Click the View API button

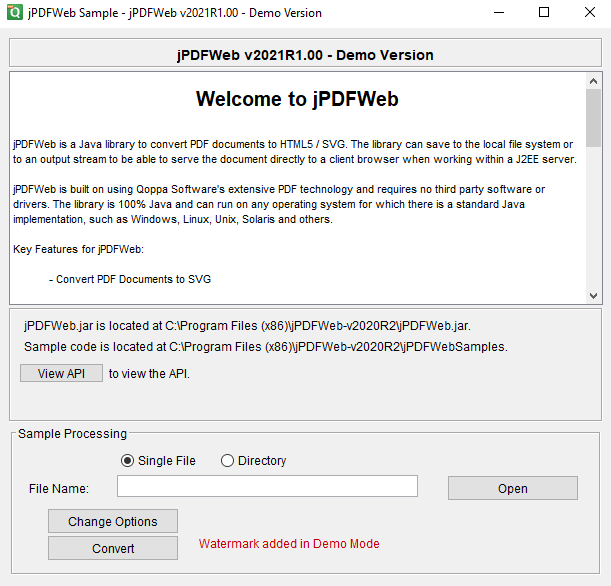tap(62, 373)
